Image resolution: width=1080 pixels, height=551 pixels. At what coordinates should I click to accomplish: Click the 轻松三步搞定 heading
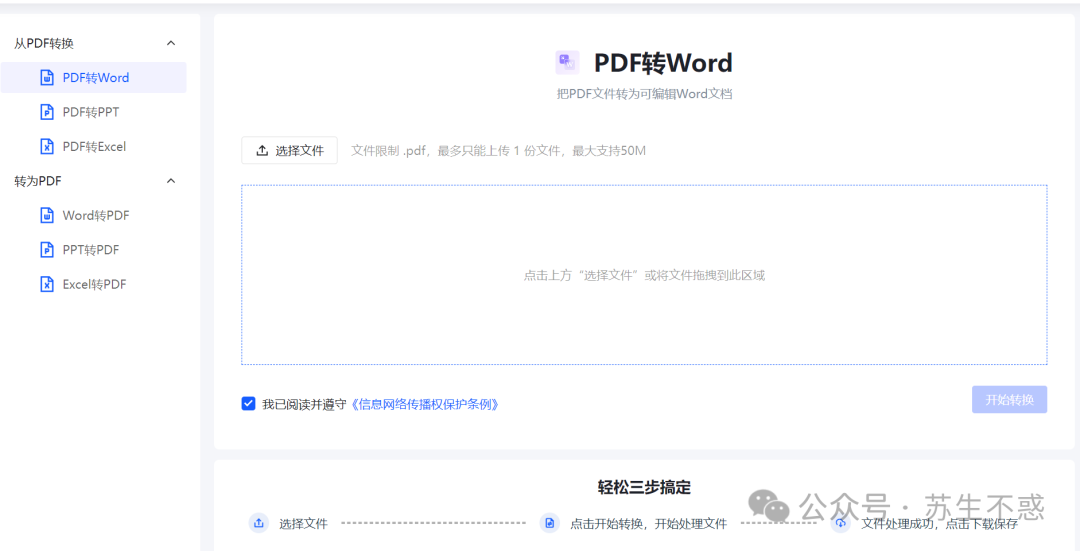point(644,488)
